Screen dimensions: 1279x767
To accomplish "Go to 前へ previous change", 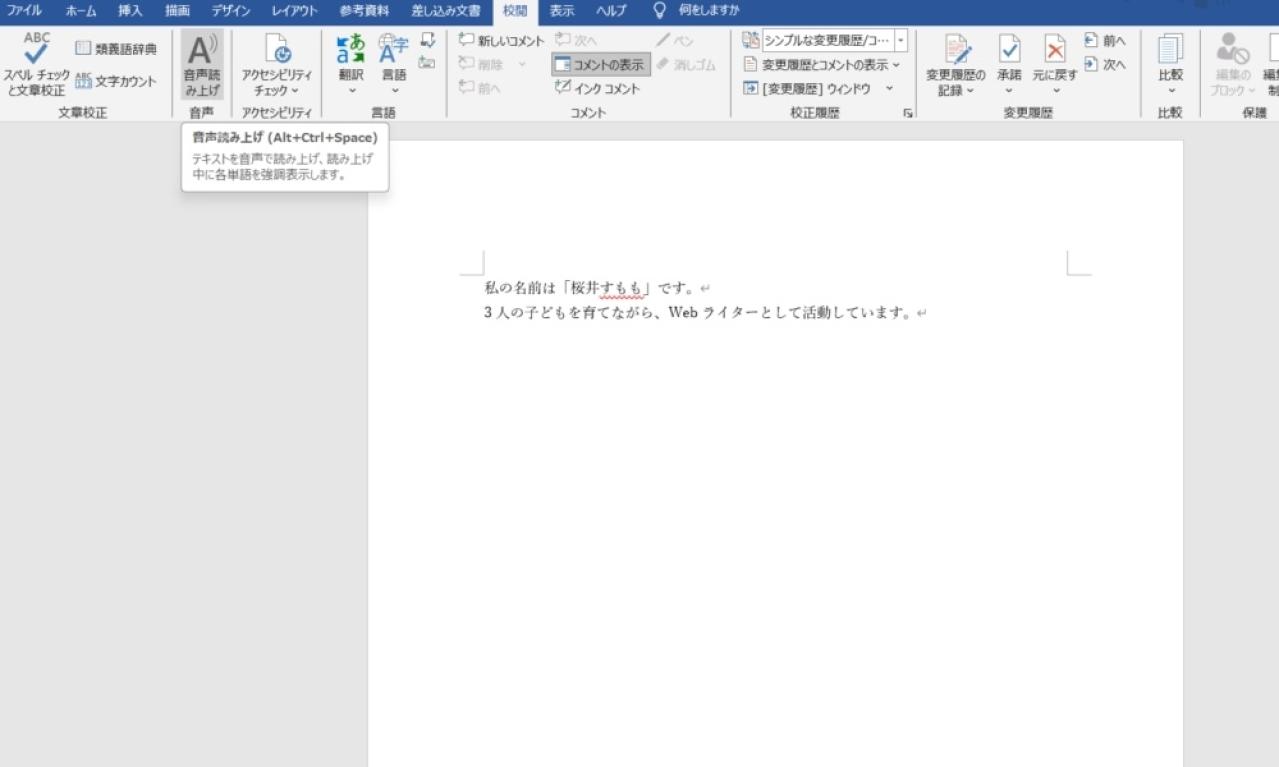I will 1104,41.
